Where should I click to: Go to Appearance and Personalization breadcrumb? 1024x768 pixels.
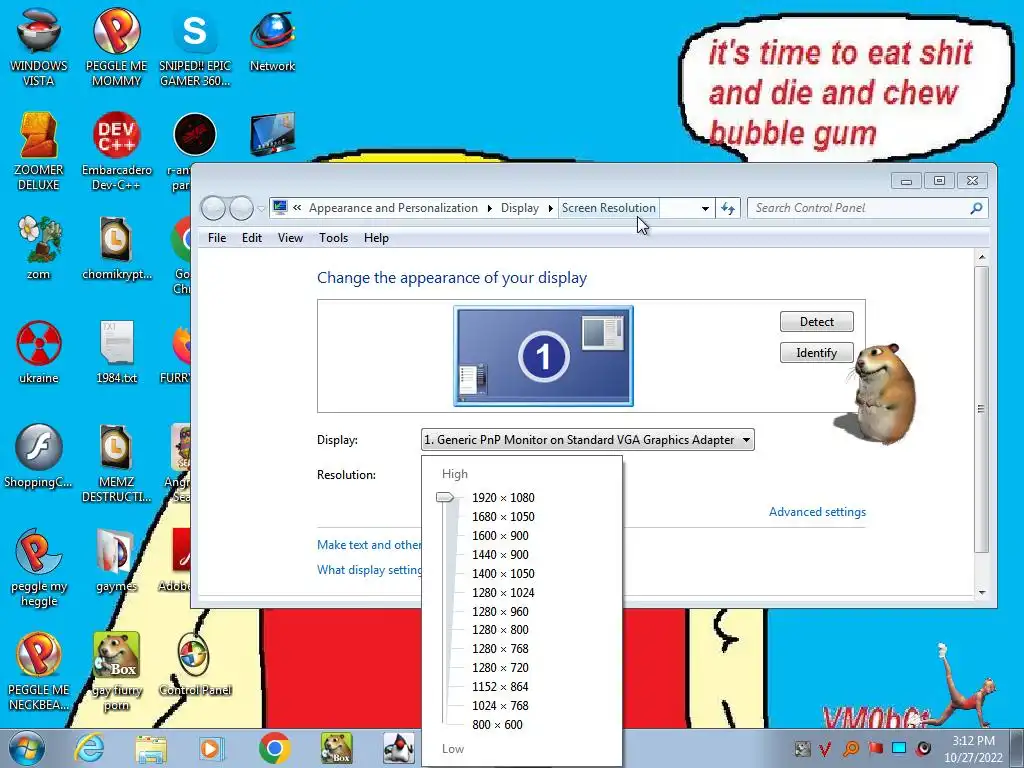[x=393, y=208]
